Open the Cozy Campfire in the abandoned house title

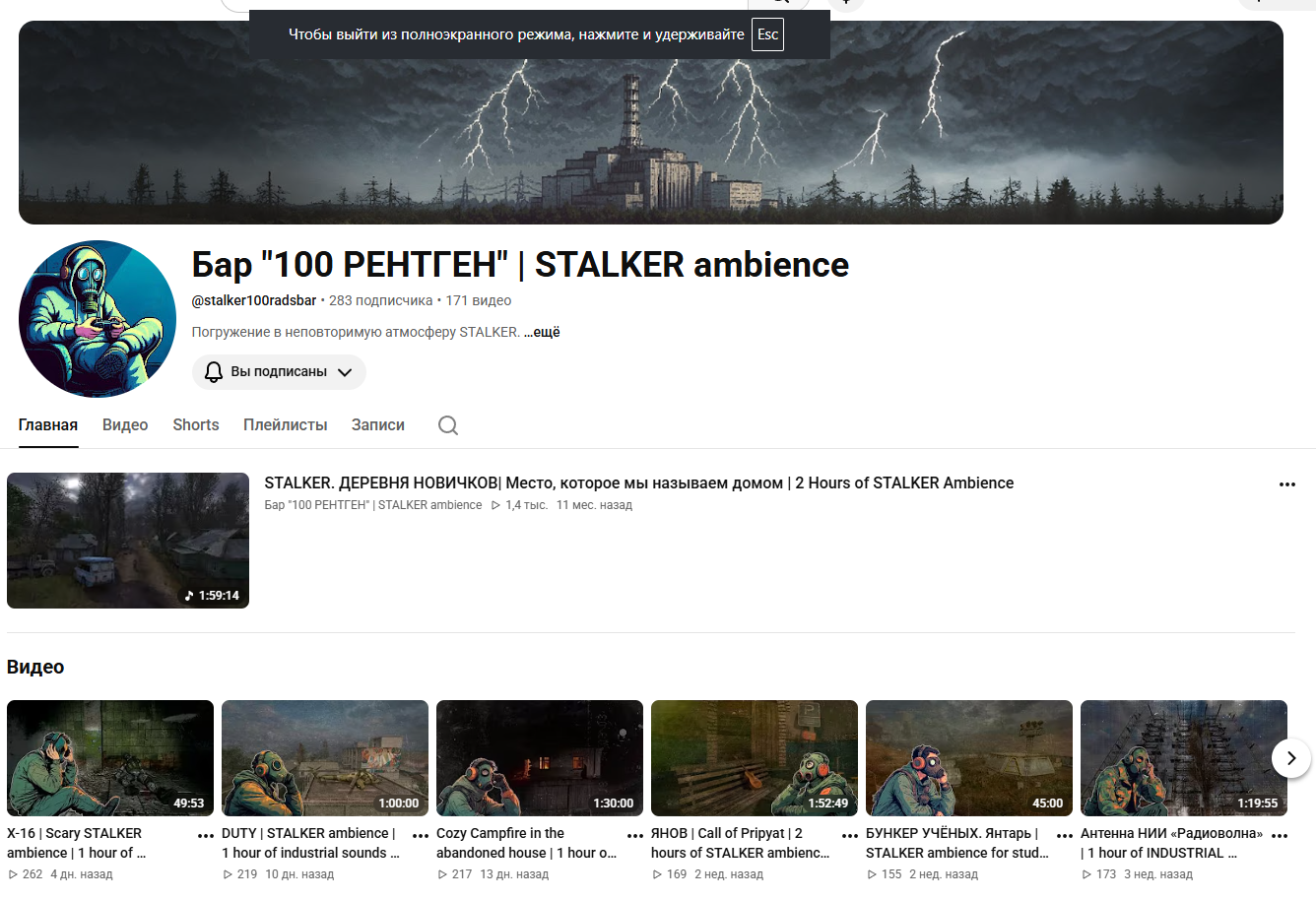(x=526, y=843)
